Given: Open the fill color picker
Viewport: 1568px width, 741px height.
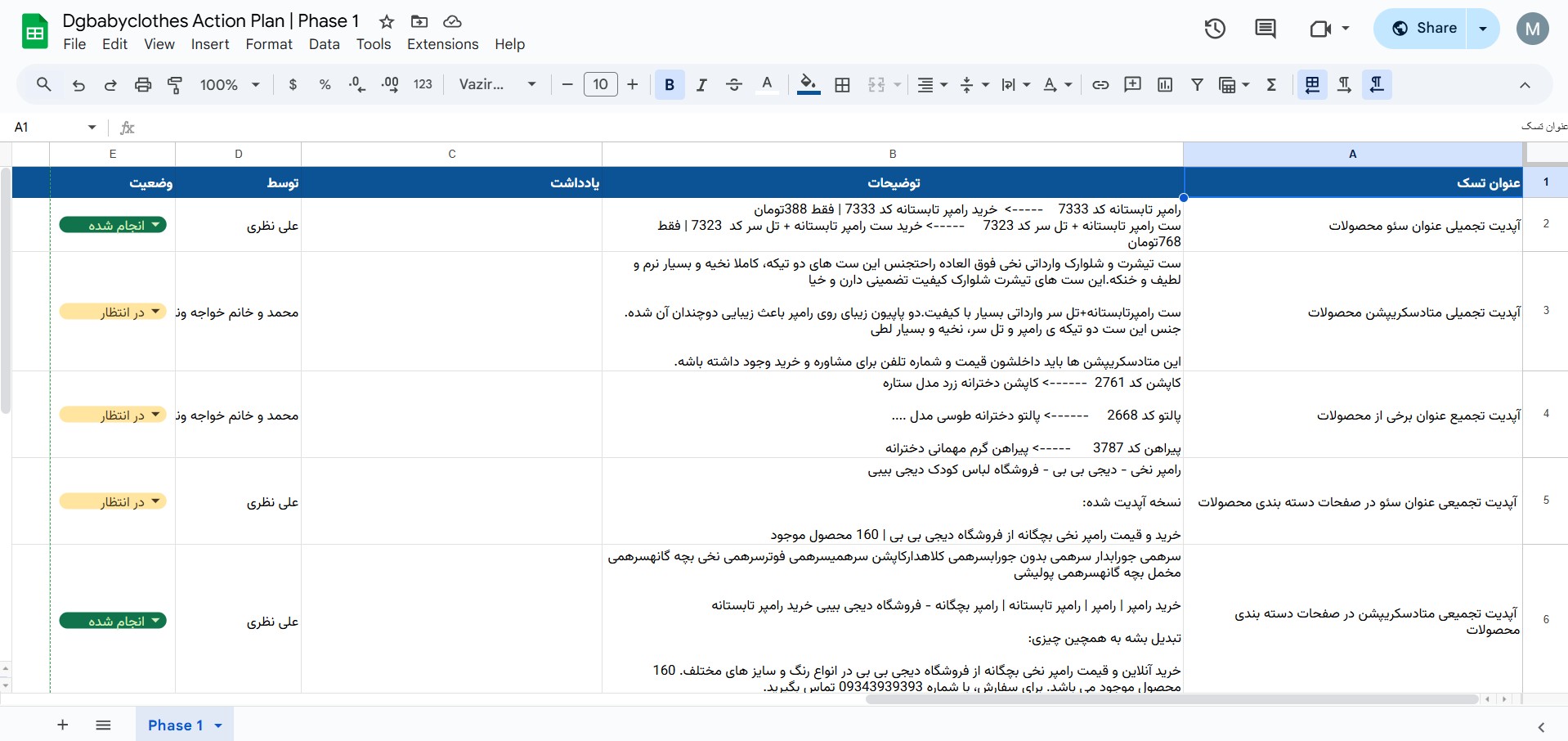Looking at the screenshot, I should (x=808, y=84).
